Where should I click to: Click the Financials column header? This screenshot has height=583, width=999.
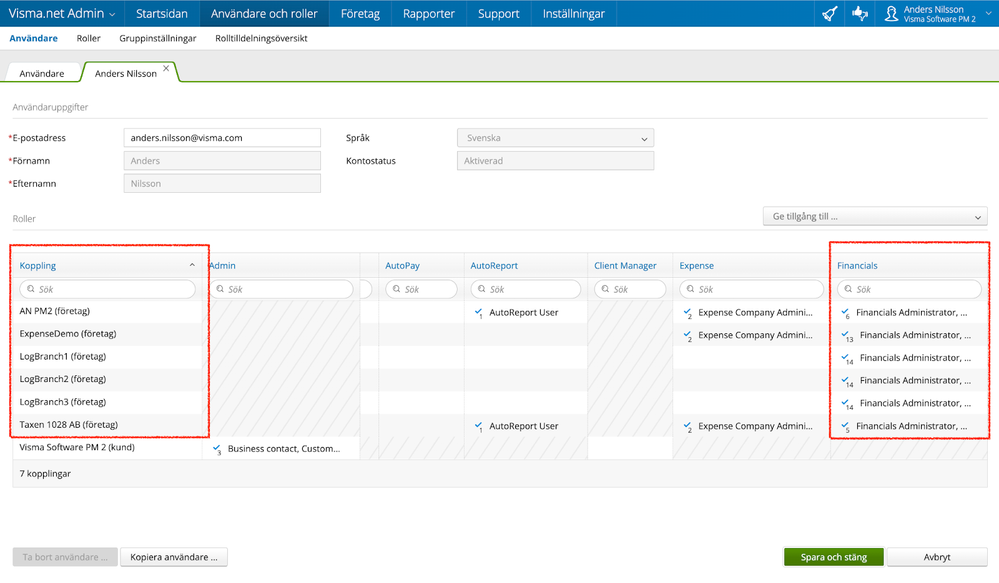click(857, 266)
